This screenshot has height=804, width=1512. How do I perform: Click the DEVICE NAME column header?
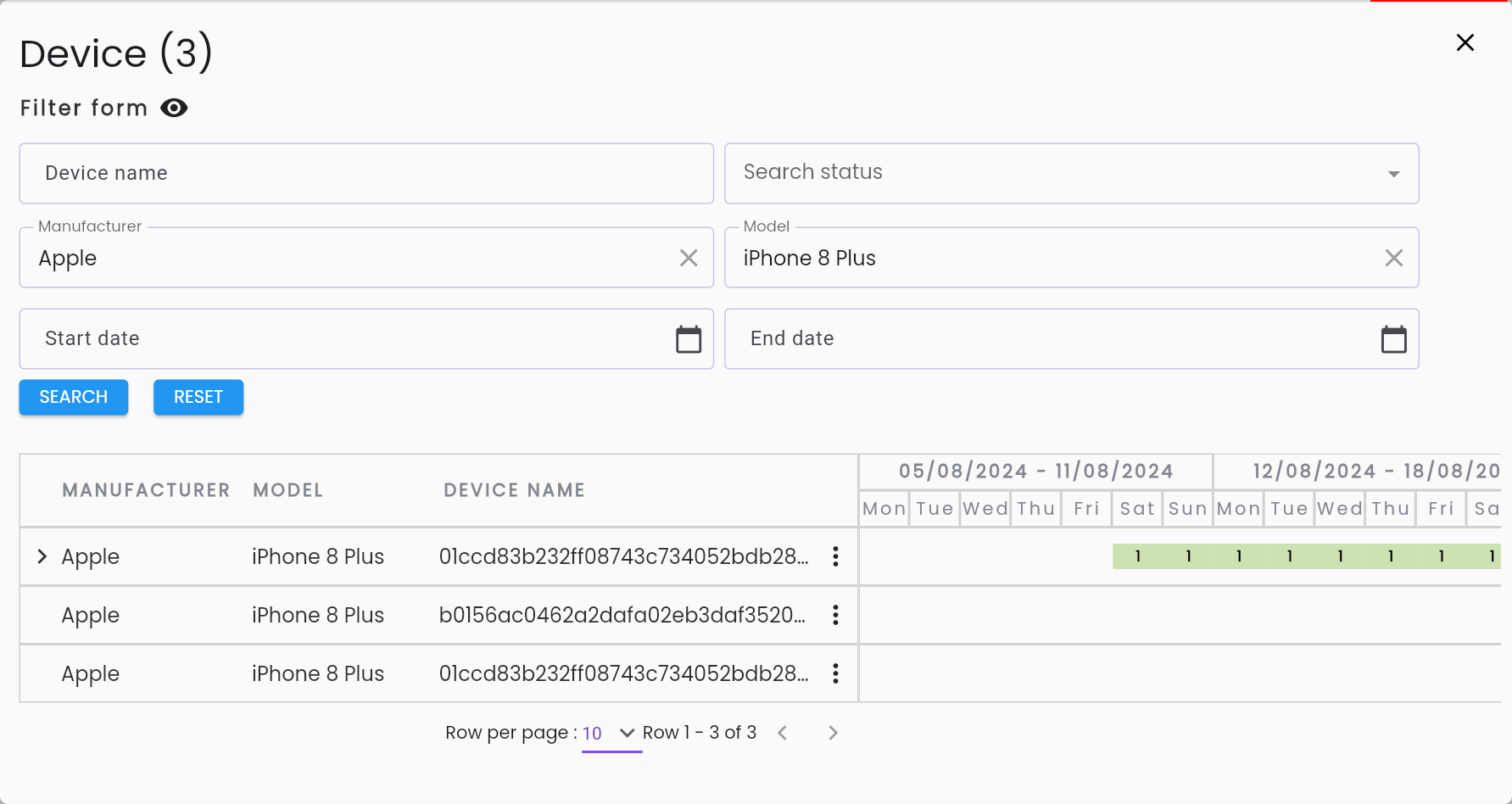tap(515, 490)
